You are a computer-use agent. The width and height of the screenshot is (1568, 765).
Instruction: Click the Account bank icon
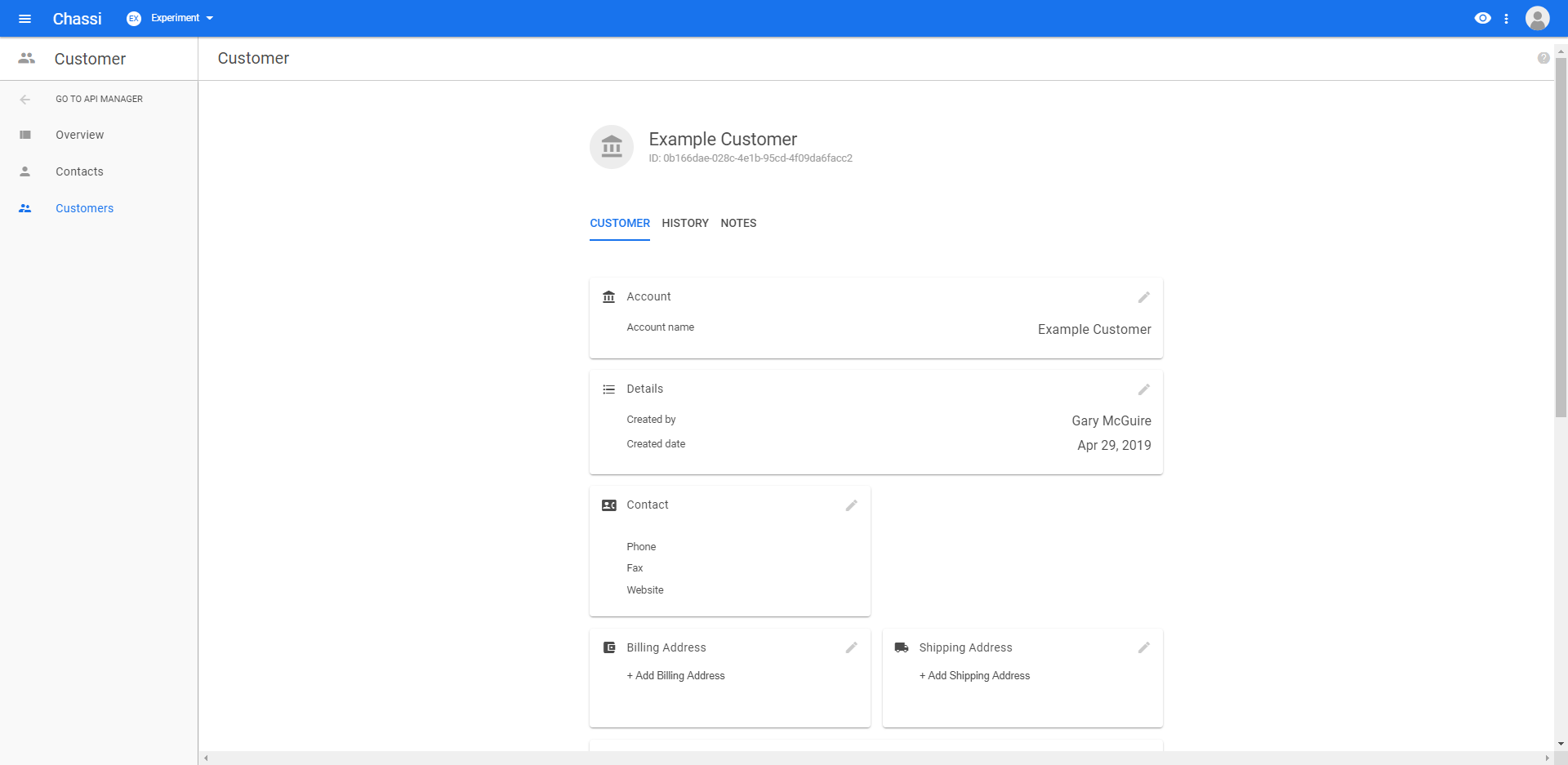click(x=608, y=296)
